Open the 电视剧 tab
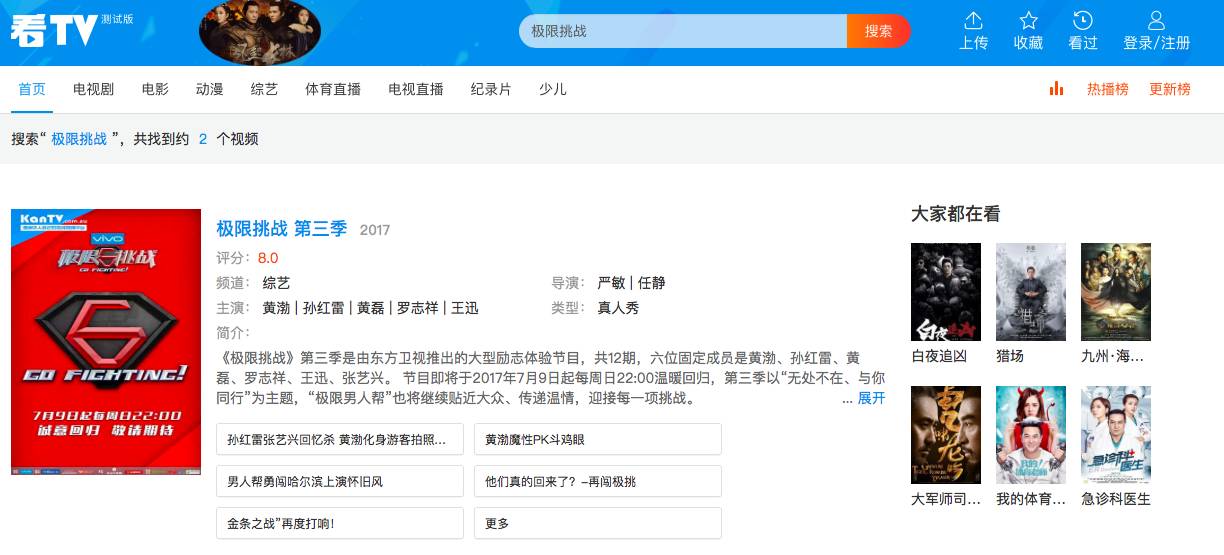This screenshot has height=555, width=1224. pos(93,89)
